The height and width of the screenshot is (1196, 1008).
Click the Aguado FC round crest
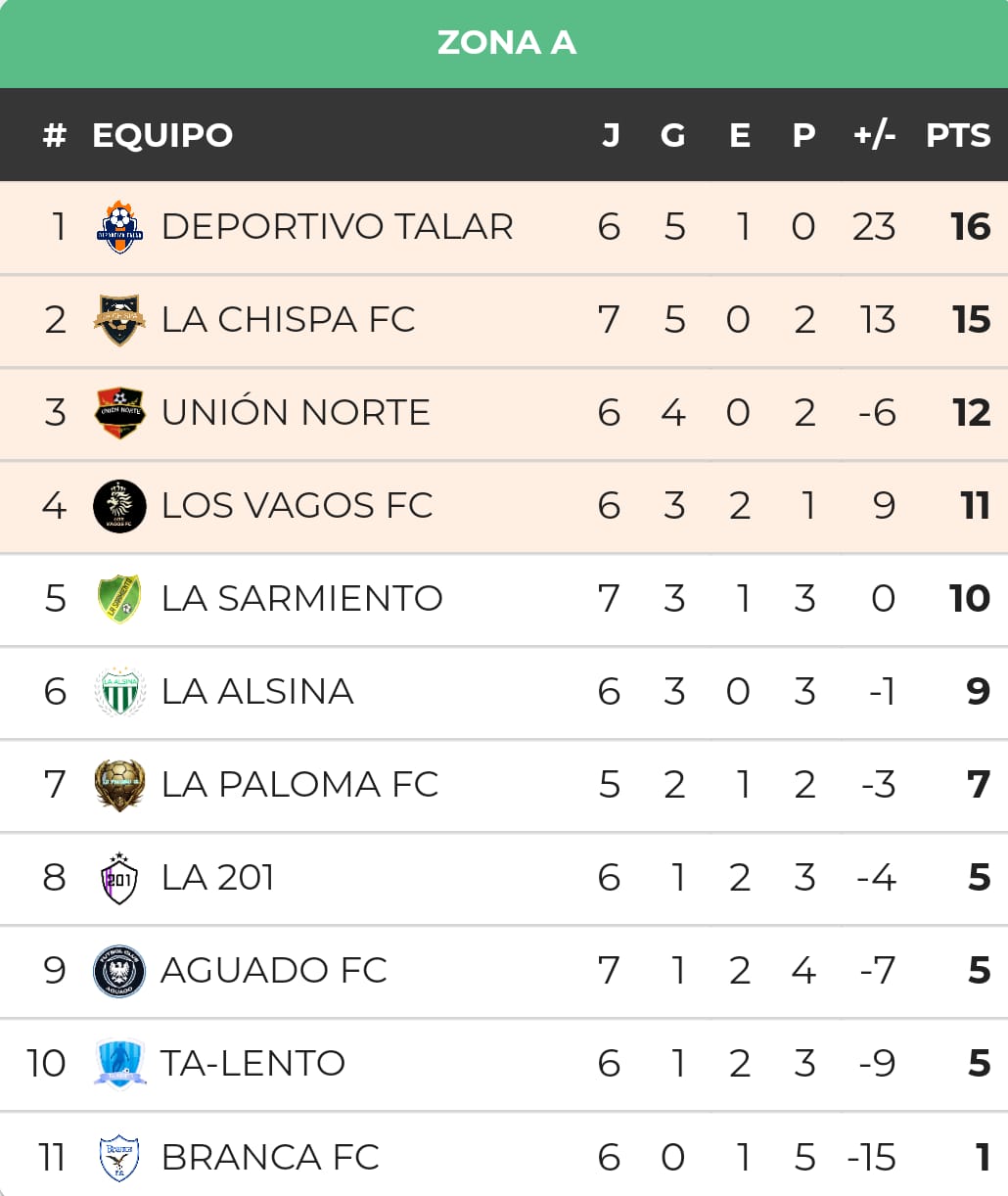pos(119,971)
